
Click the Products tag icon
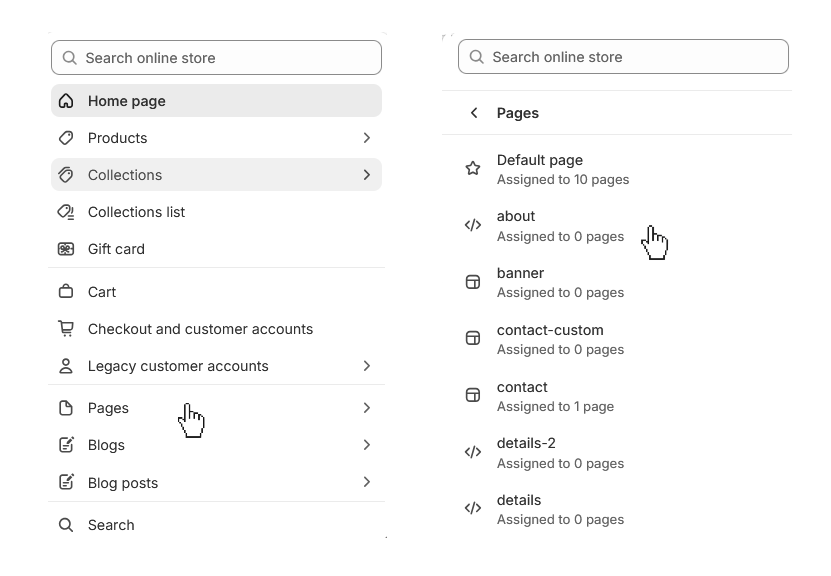(66, 138)
